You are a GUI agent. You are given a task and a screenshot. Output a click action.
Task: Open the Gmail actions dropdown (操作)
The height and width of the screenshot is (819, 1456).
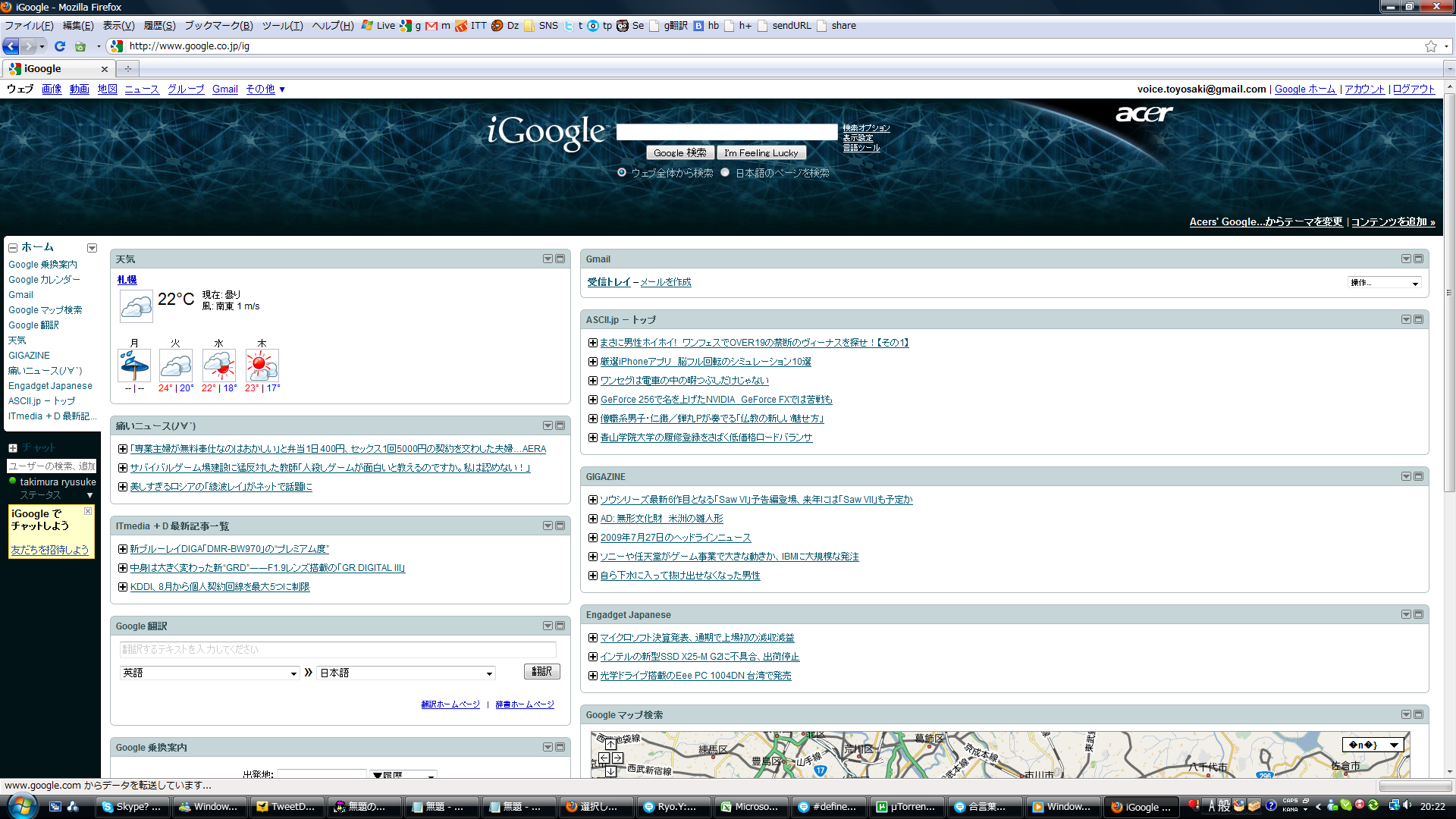1384,282
